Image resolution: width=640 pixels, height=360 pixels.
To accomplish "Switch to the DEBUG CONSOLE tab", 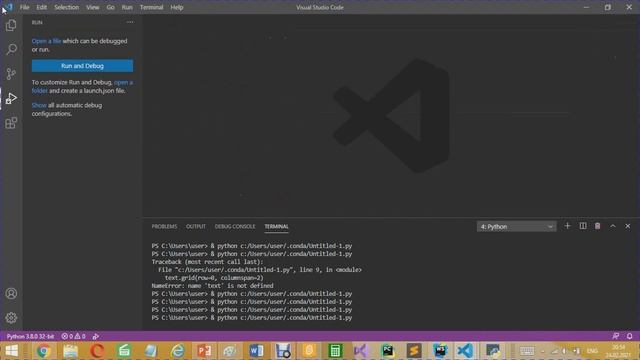I will pyautogui.click(x=235, y=227).
